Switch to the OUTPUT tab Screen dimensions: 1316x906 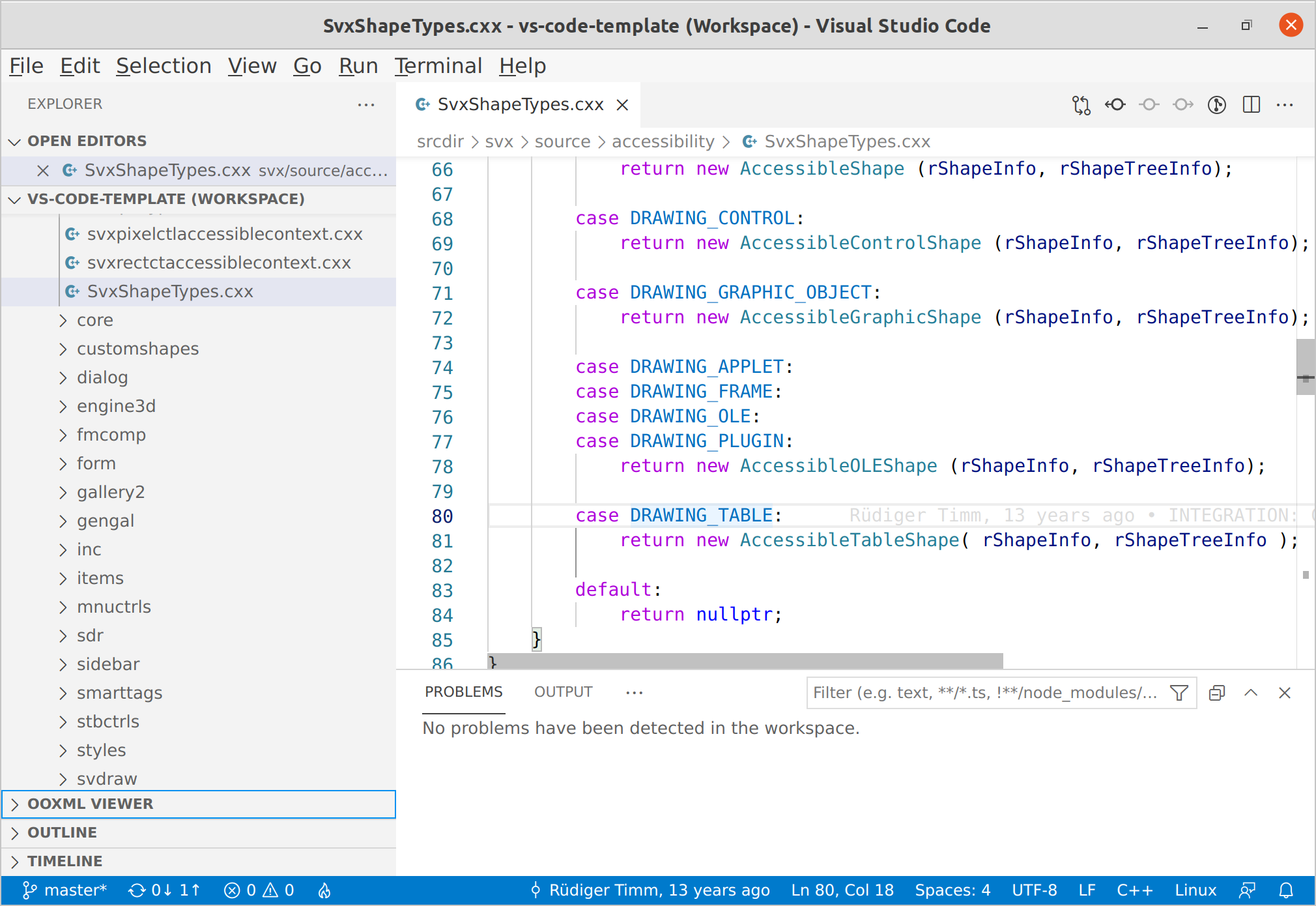point(563,692)
